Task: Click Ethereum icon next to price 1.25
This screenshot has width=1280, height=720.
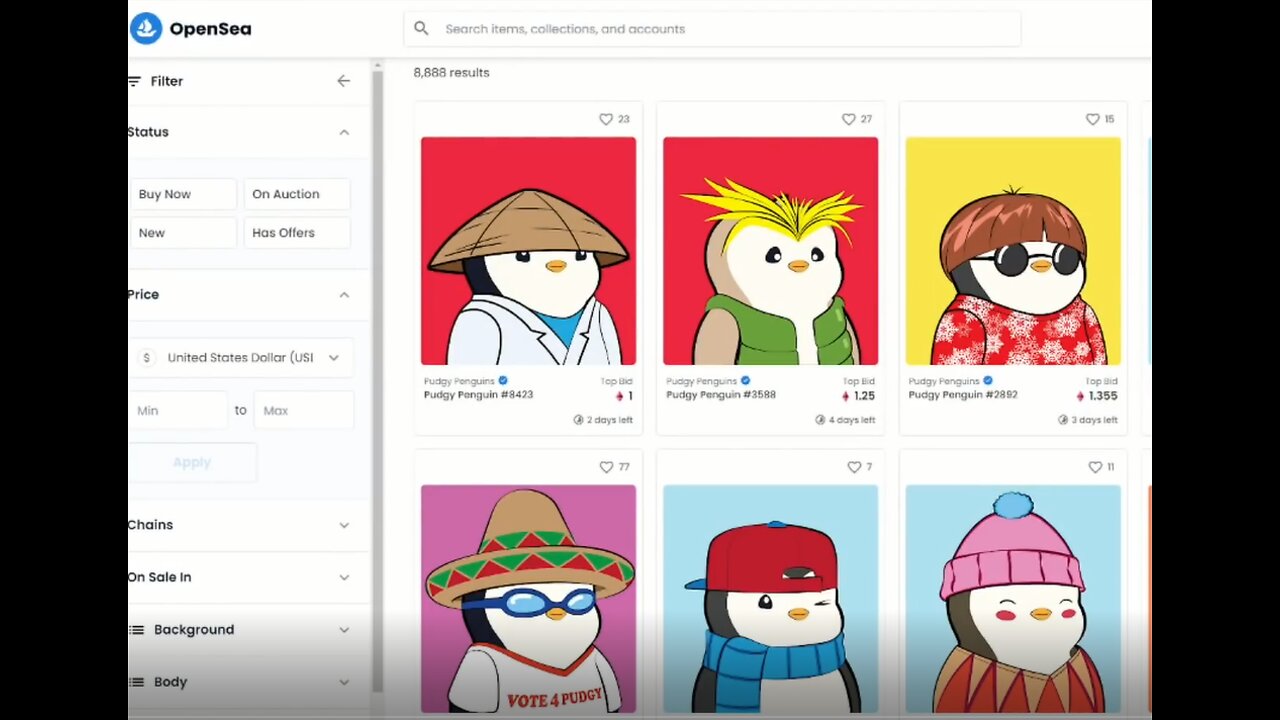Action: (x=846, y=396)
